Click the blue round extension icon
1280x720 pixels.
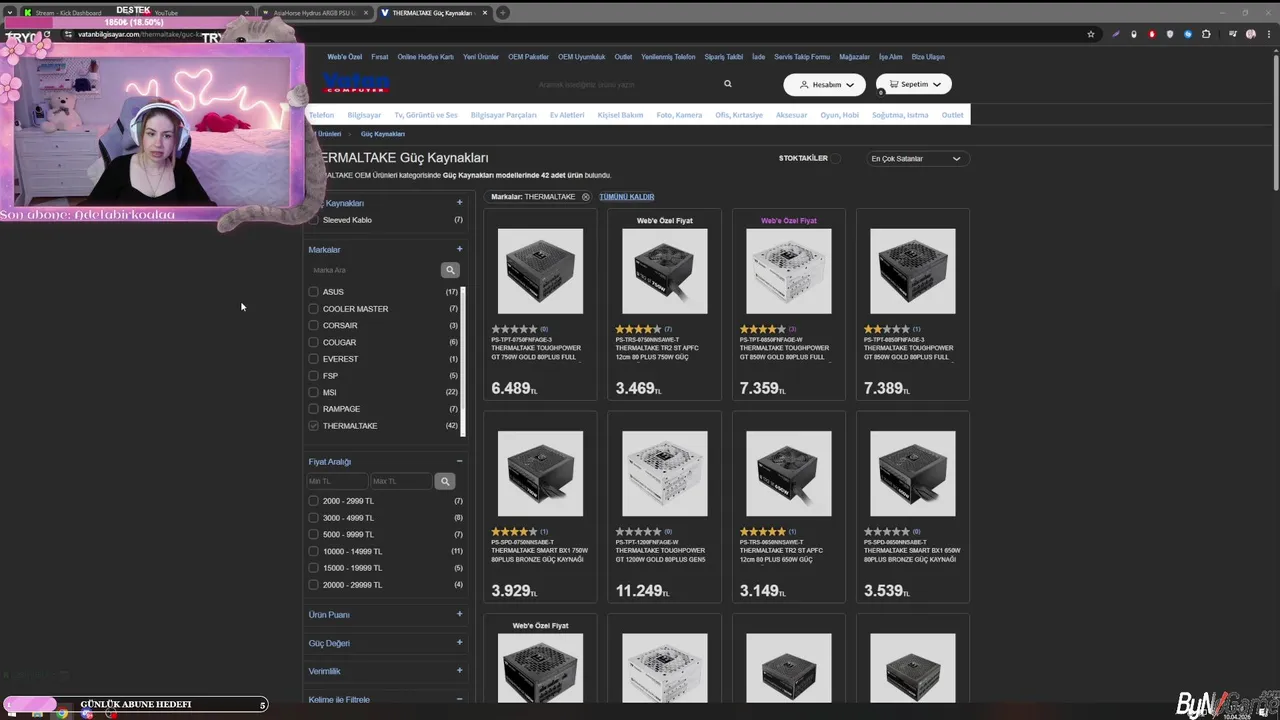1188,34
